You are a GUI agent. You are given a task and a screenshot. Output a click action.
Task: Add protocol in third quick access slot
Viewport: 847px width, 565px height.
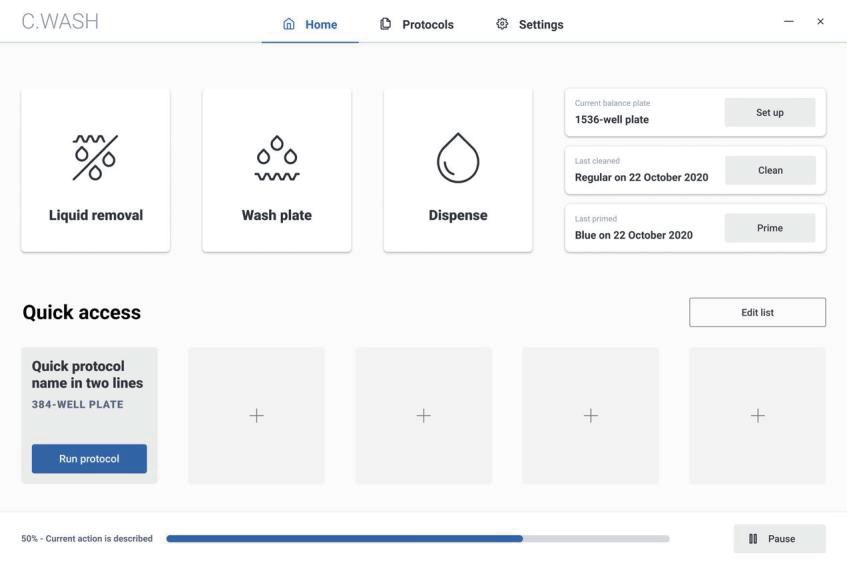click(423, 416)
